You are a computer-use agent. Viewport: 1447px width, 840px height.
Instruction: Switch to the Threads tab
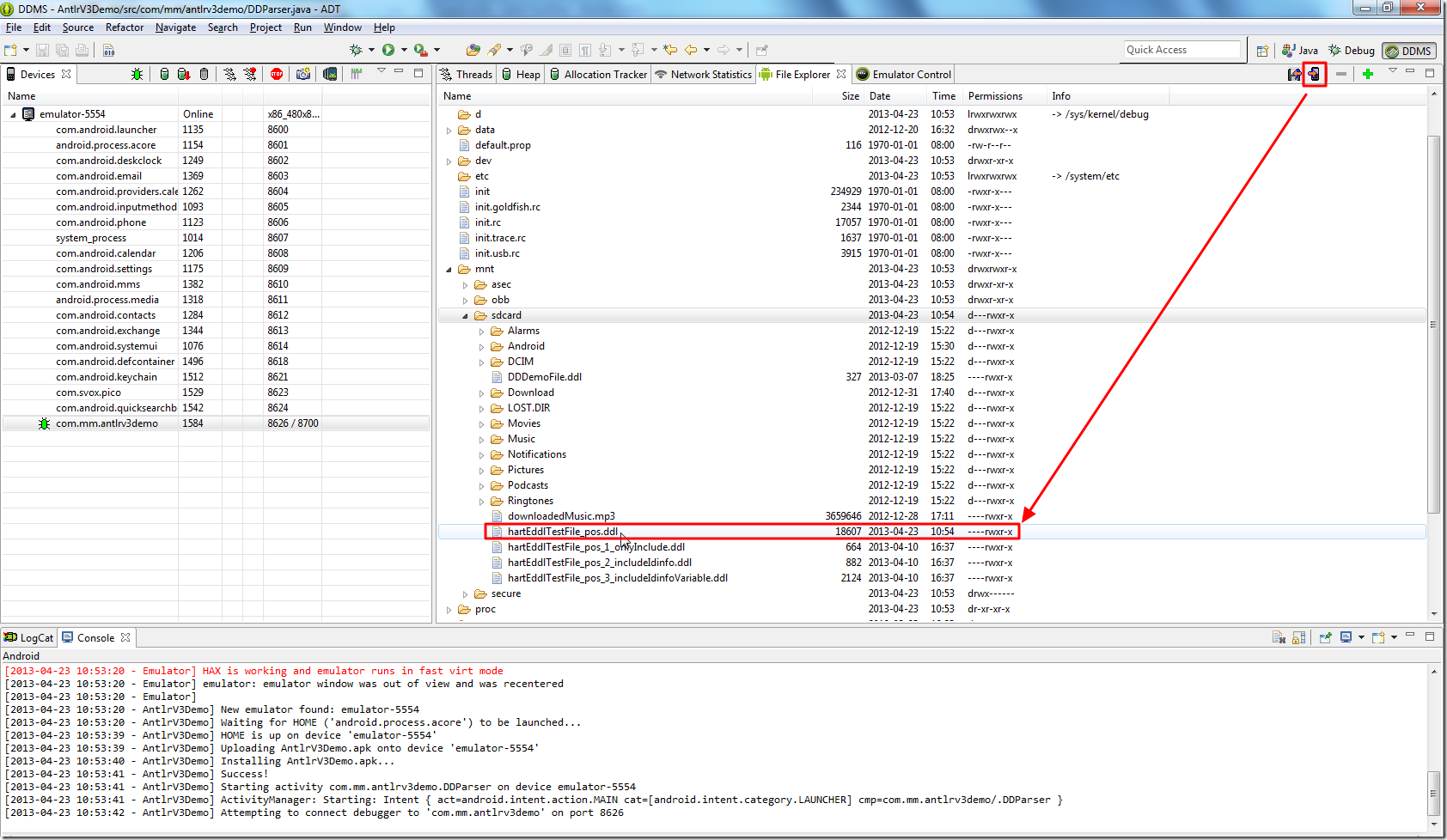pyautogui.click(x=467, y=75)
